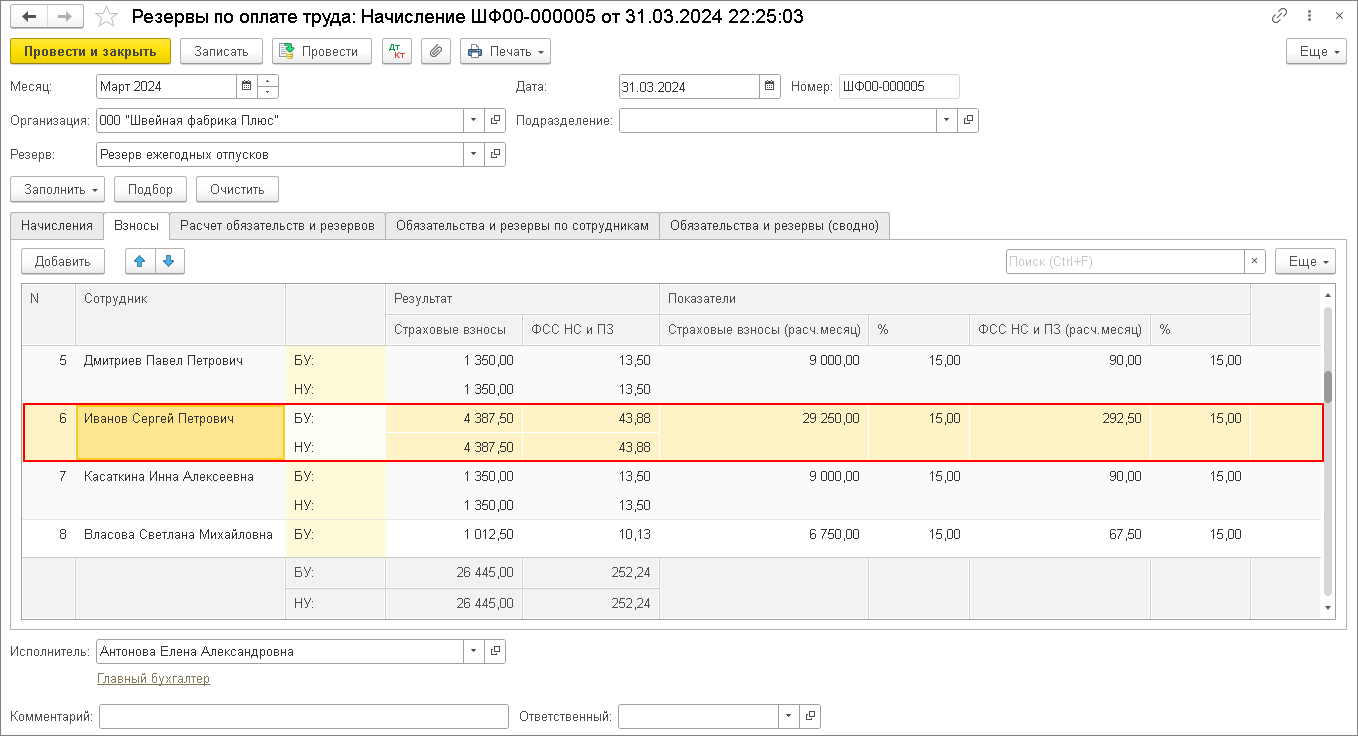Expand the Резерв dropdown list
The width and height of the screenshot is (1358, 736).
coord(474,155)
